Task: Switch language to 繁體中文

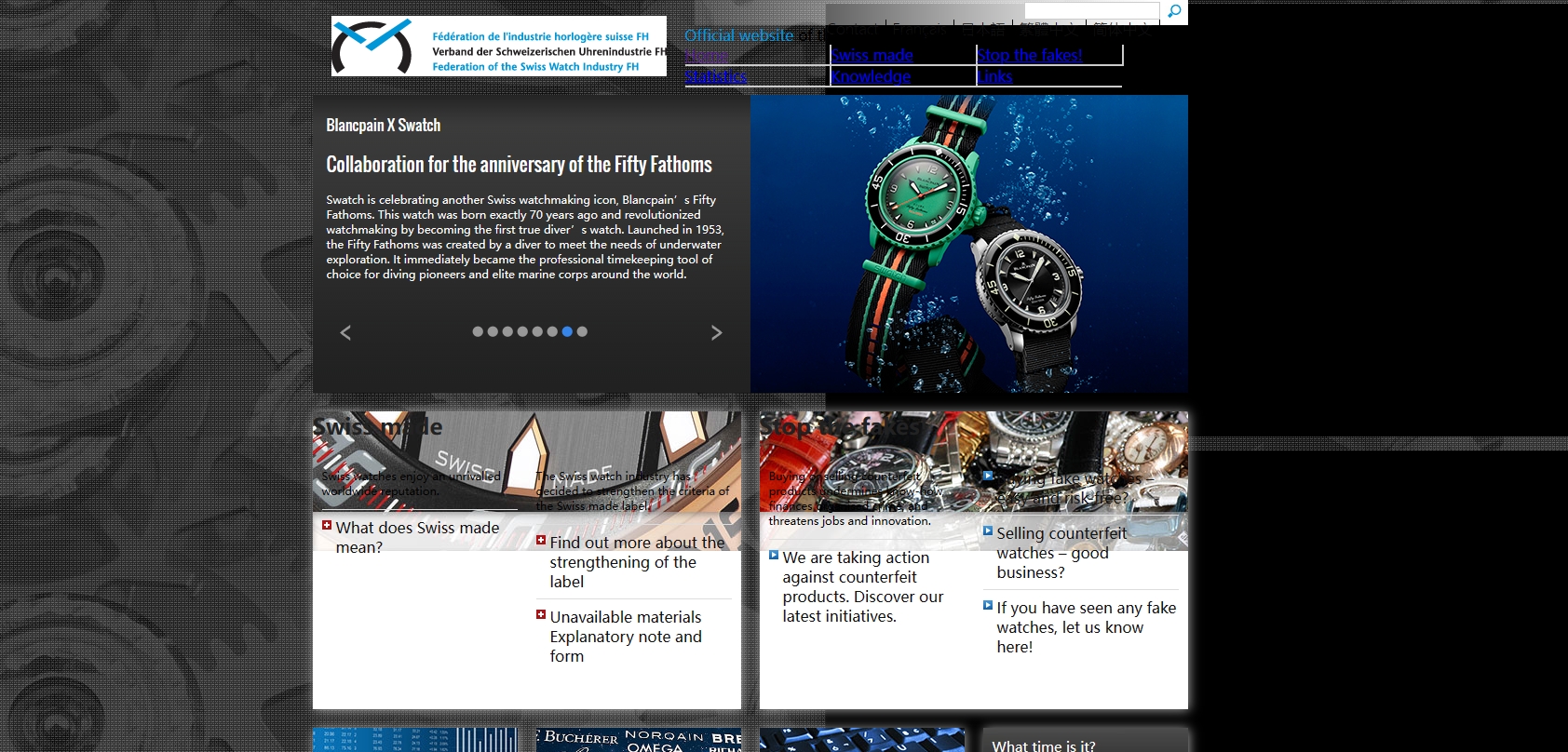Action: 1048,29
